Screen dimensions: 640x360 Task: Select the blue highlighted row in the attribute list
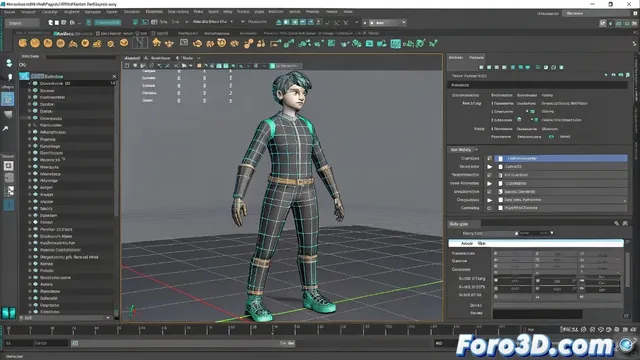tap(561, 158)
